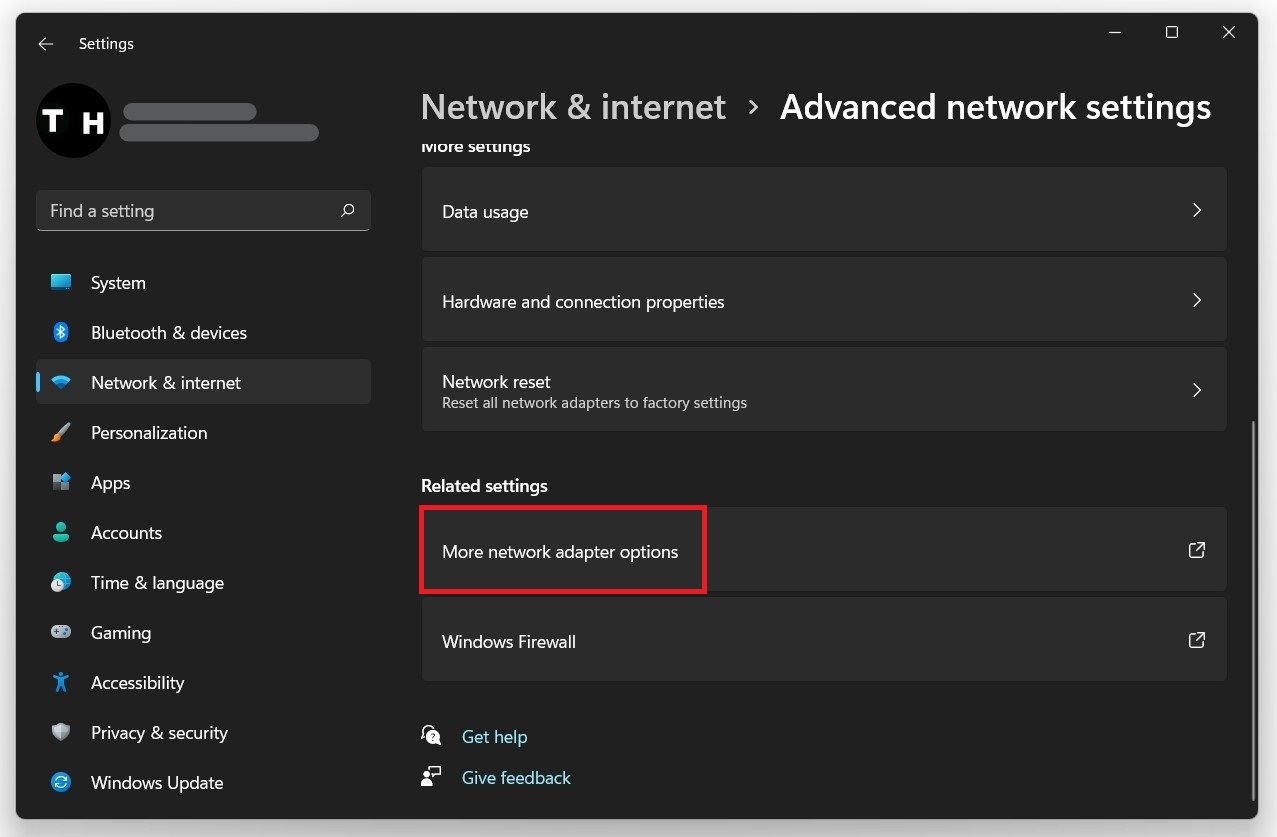The width and height of the screenshot is (1277, 837).
Task: Click the Personalization brush icon
Action: pyautogui.click(x=61, y=432)
